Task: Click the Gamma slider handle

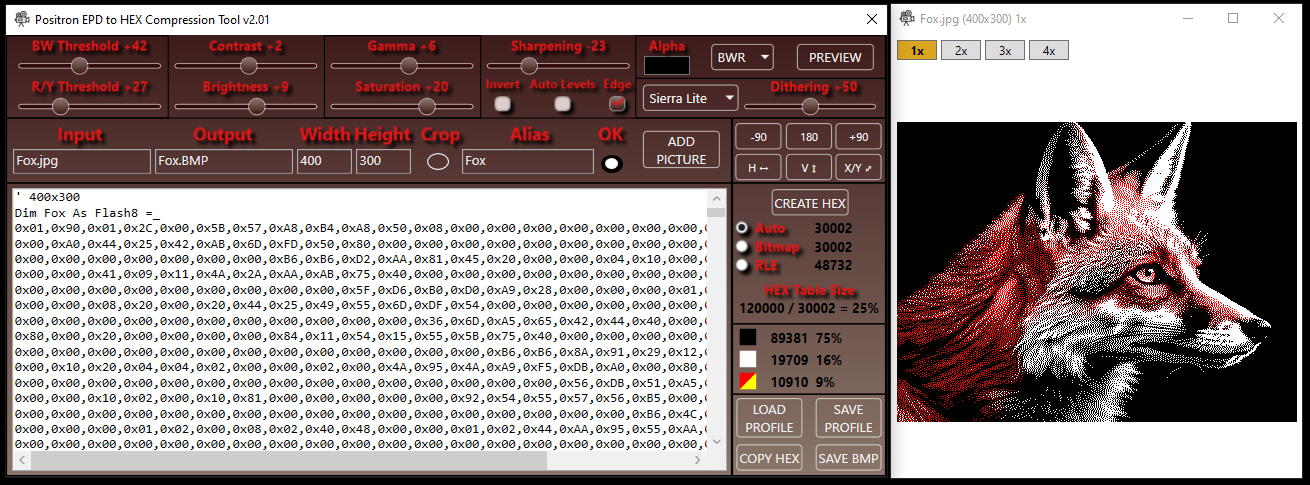Action: 408,66
